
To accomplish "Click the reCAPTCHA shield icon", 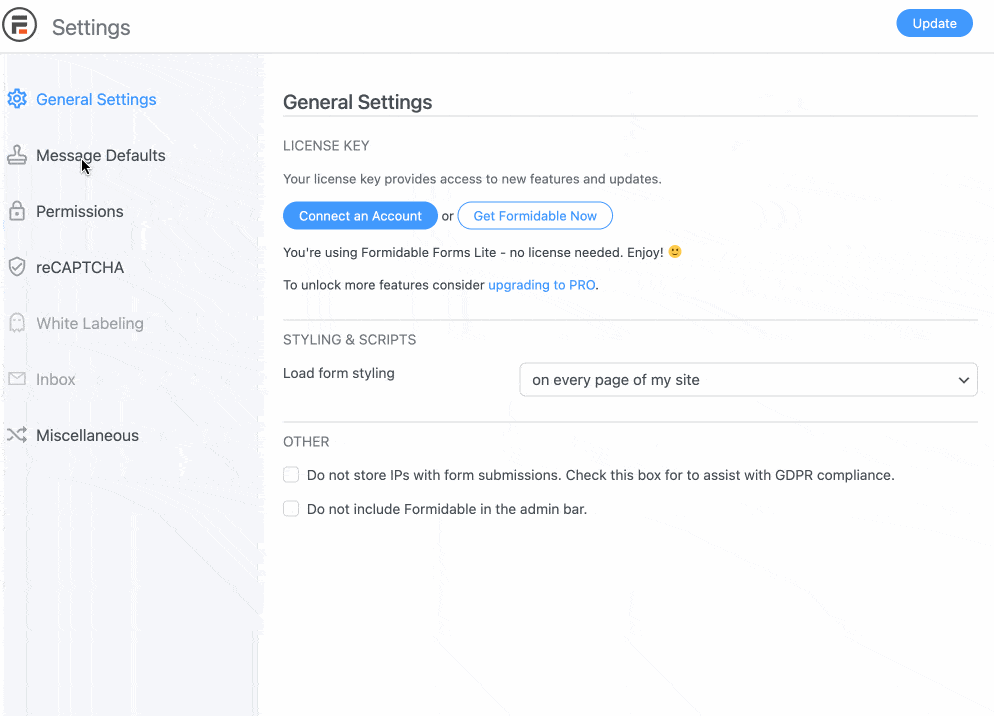I will pyautogui.click(x=17, y=267).
